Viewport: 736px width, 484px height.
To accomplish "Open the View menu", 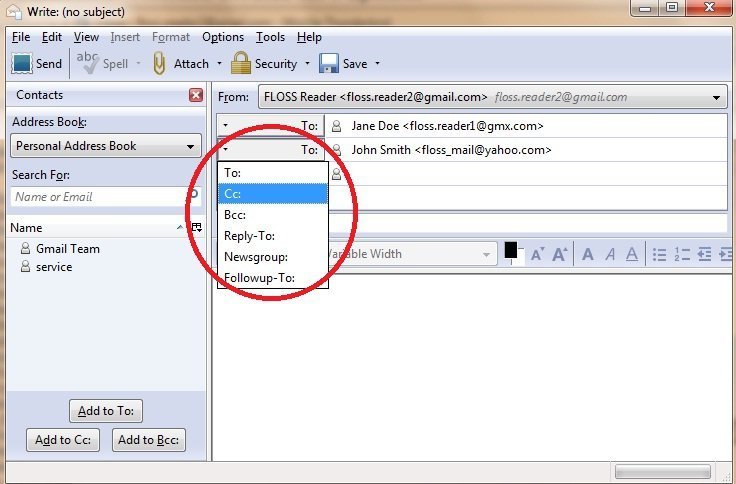I will tap(86, 37).
